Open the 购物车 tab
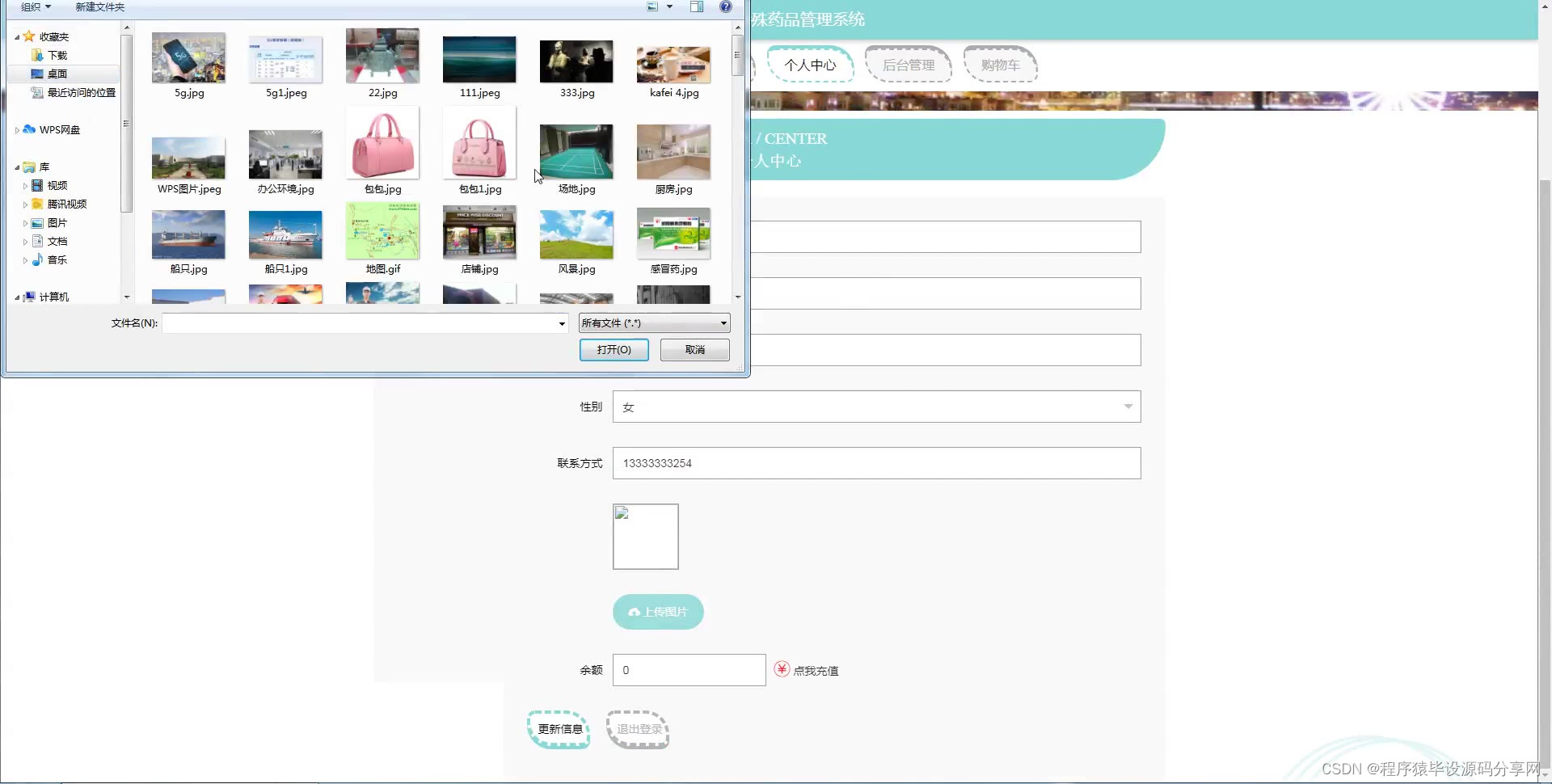The image size is (1552, 784). coord(1001,65)
